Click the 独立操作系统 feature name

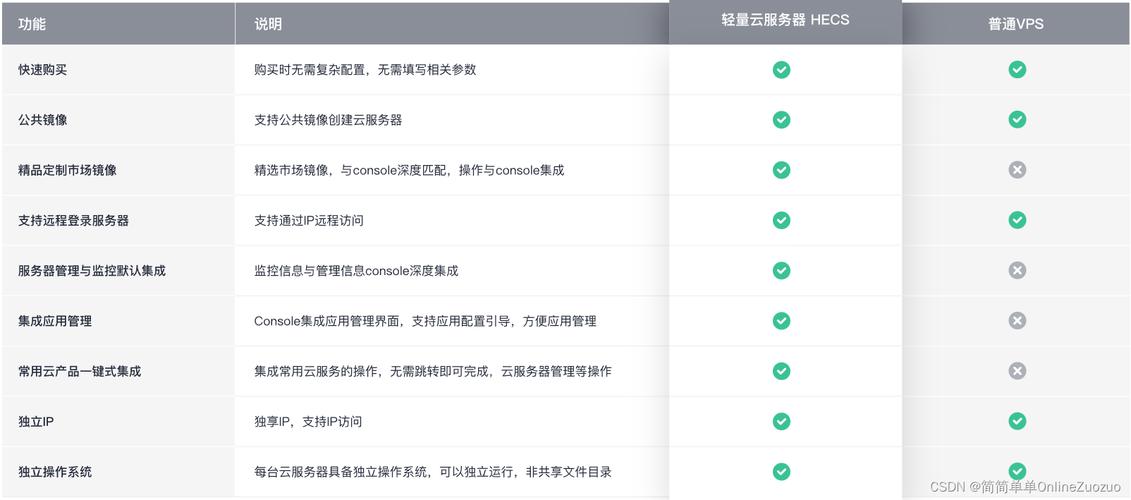[55, 472]
